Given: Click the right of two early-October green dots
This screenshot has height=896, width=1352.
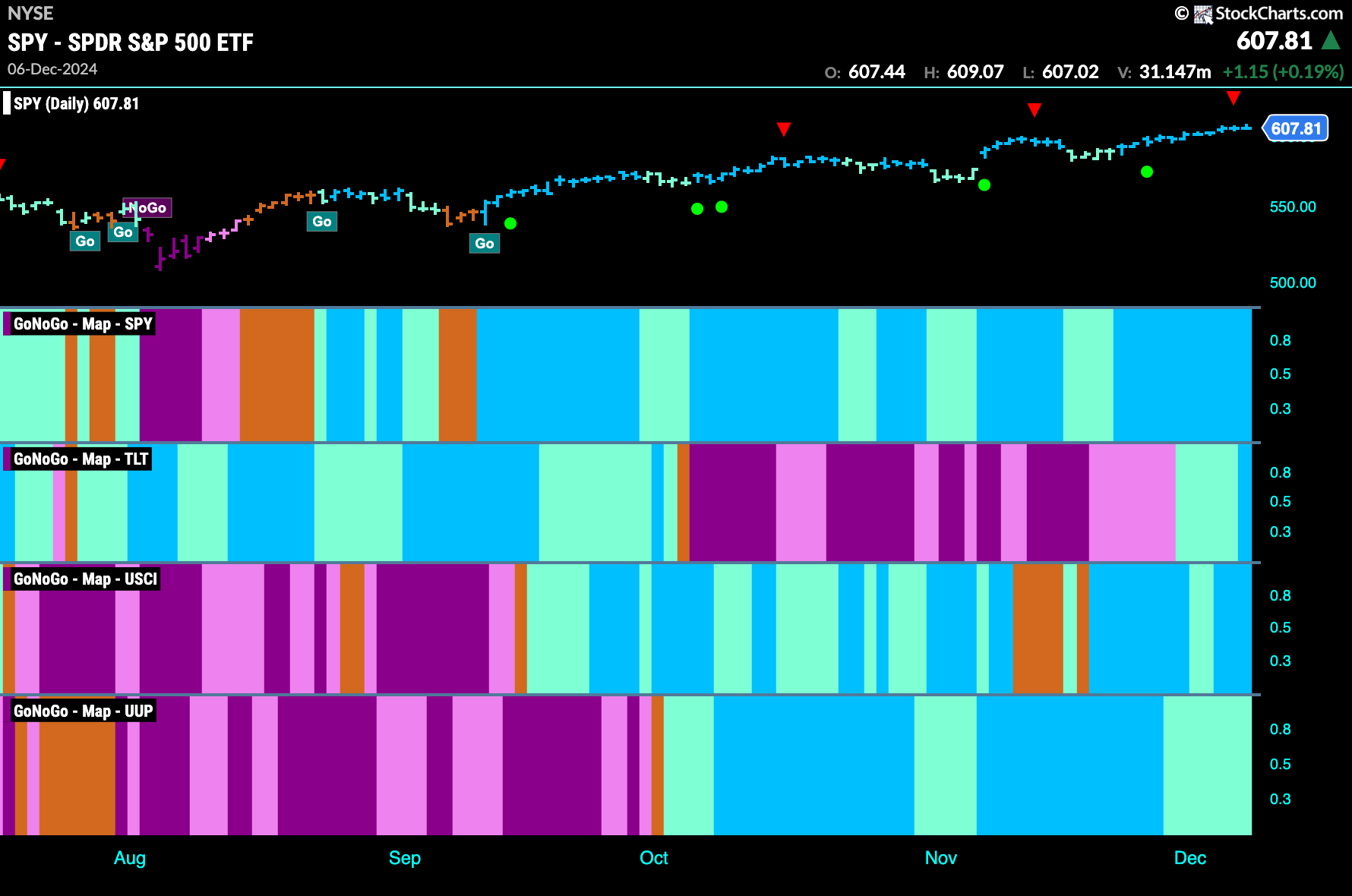Looking at the screenshot, I should (x=722, y=207).
